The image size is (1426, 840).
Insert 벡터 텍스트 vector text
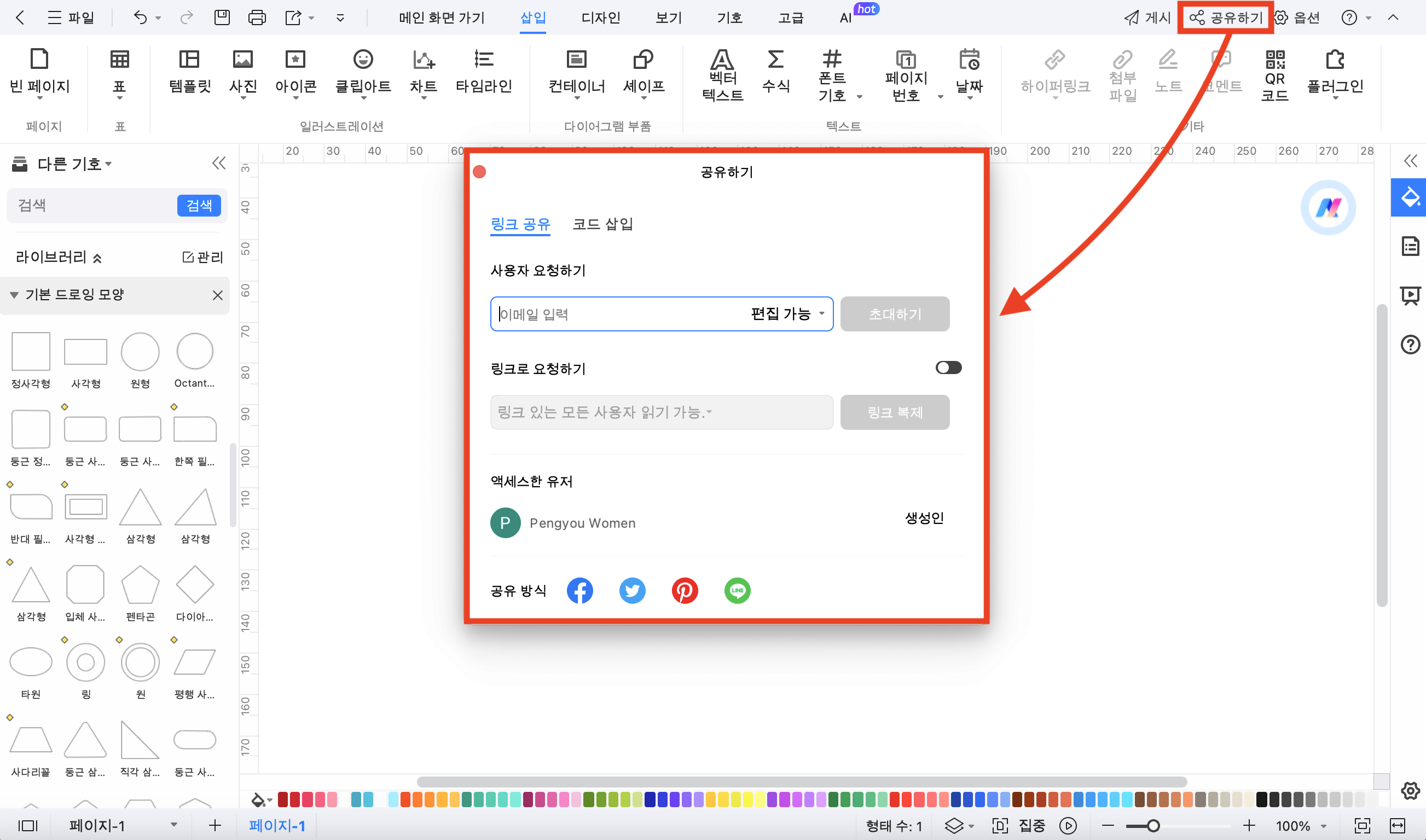click(723, 75)
